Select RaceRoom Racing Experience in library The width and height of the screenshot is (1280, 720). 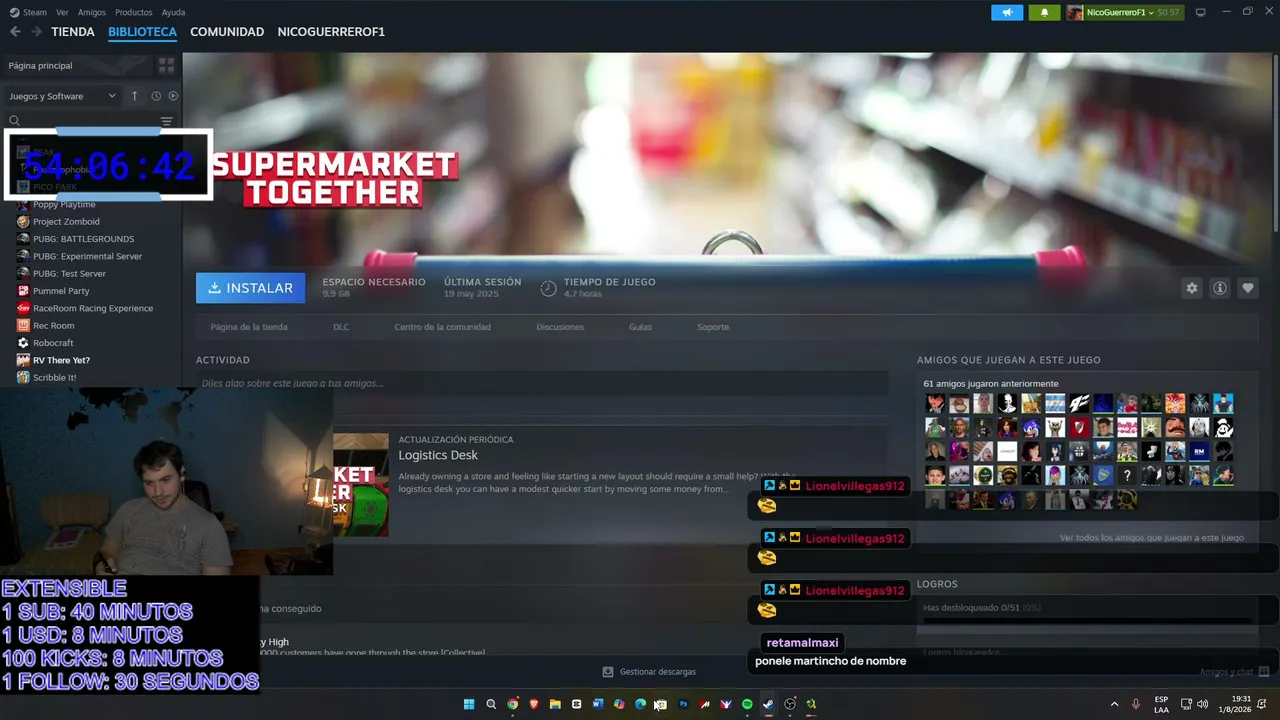point(91,308)
